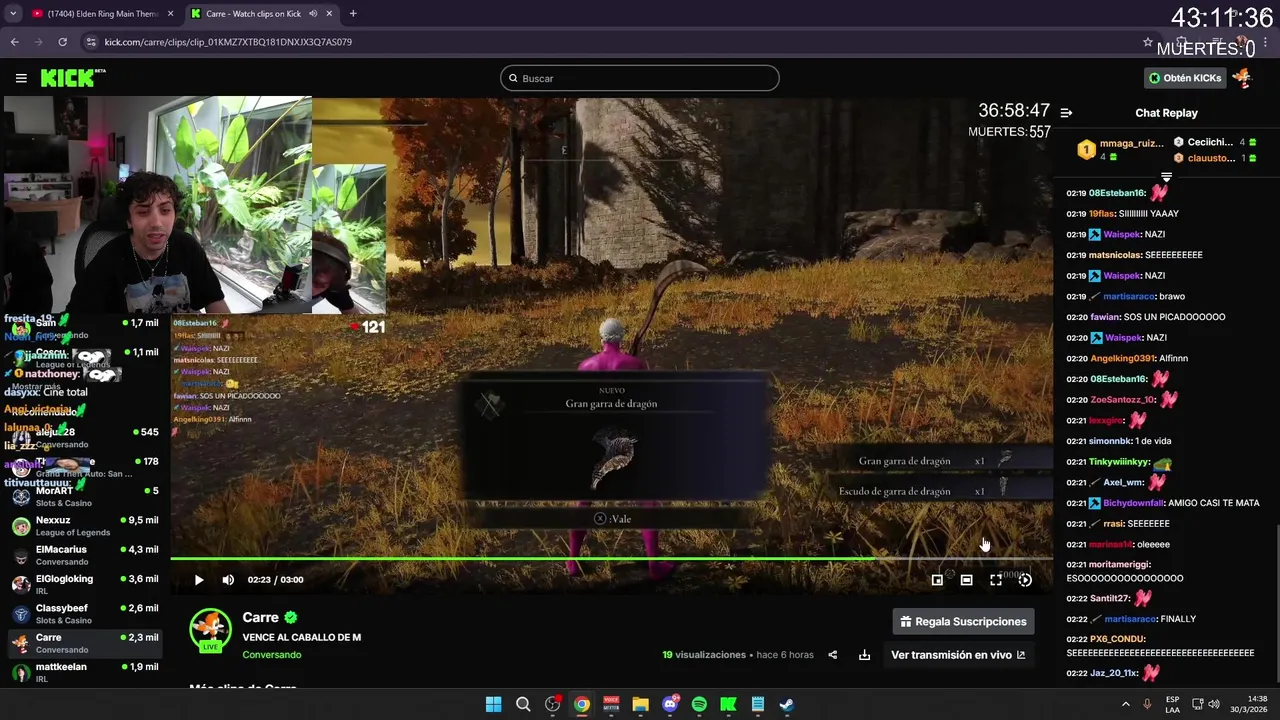Open Ver transmisión en vivo link
Viewport: 1280px width, 720px height.
click(958, 655)
